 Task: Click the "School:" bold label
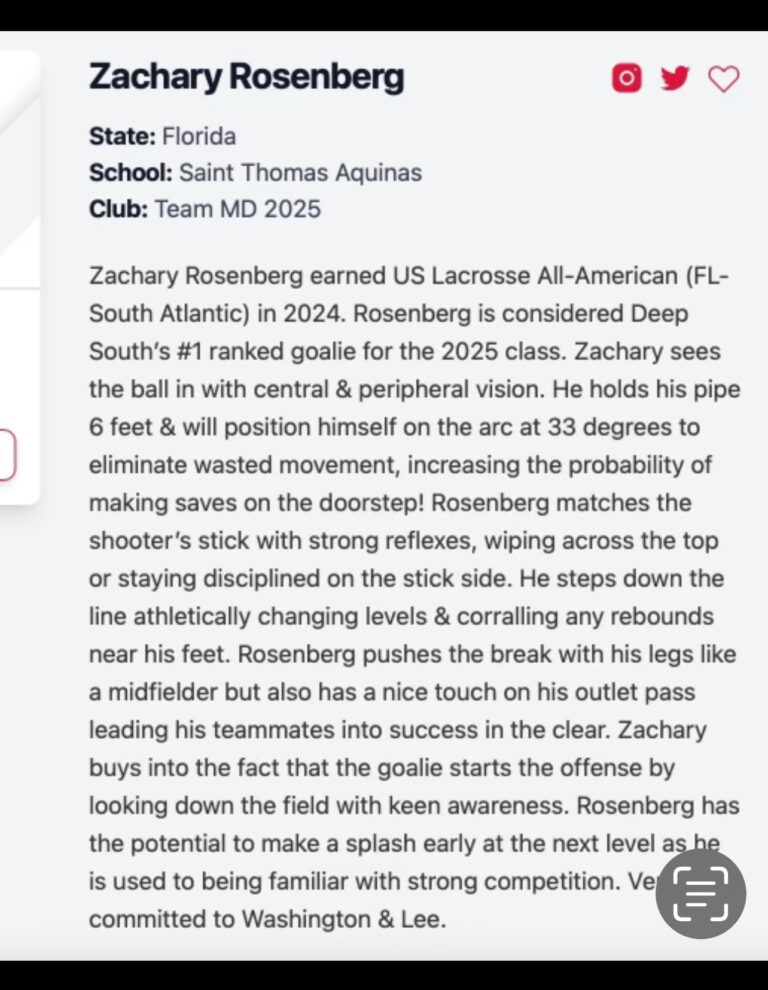point(131,172)
